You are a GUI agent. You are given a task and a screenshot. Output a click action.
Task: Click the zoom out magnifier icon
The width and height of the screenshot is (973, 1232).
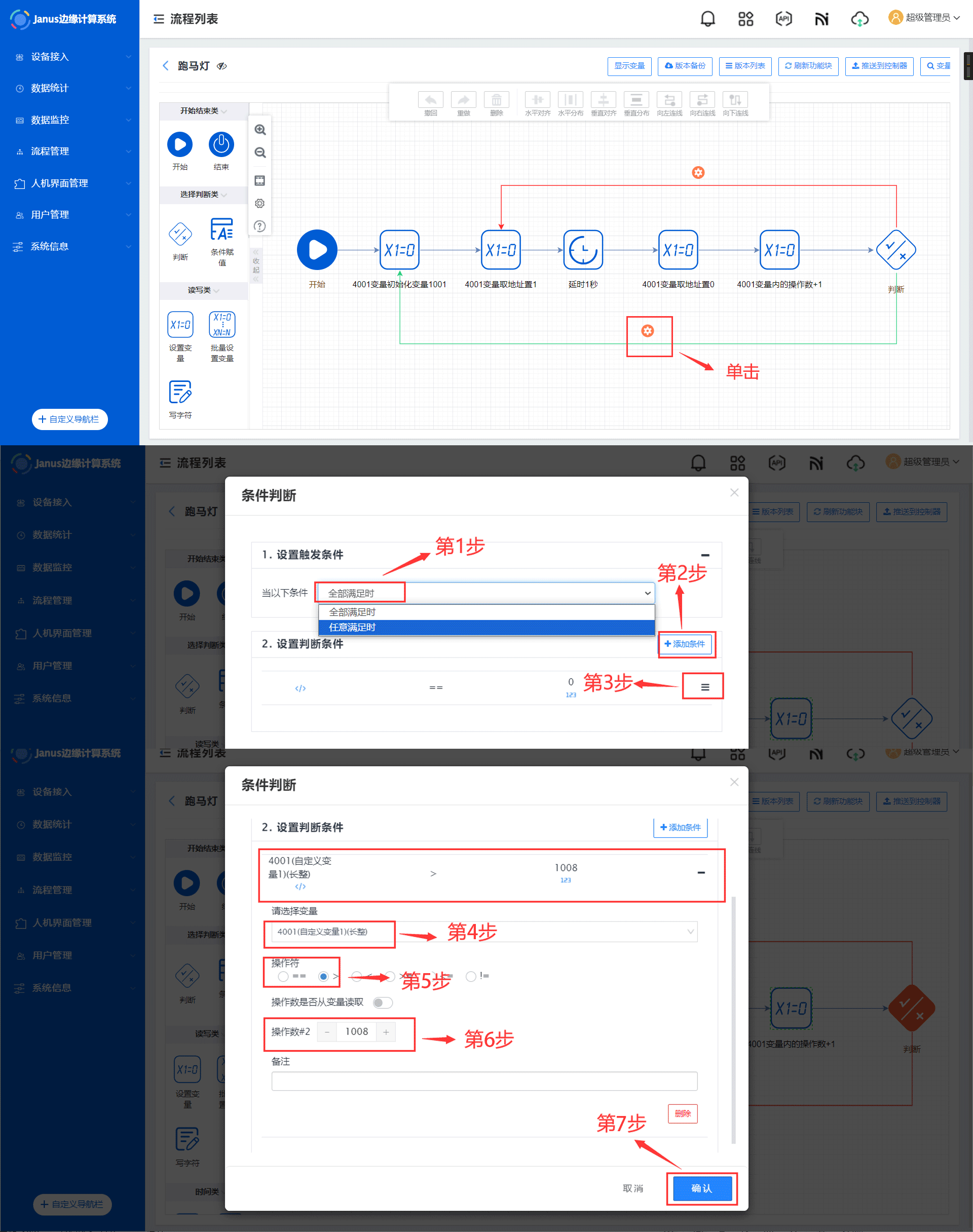pyautogui.click(x=260, y=152)
